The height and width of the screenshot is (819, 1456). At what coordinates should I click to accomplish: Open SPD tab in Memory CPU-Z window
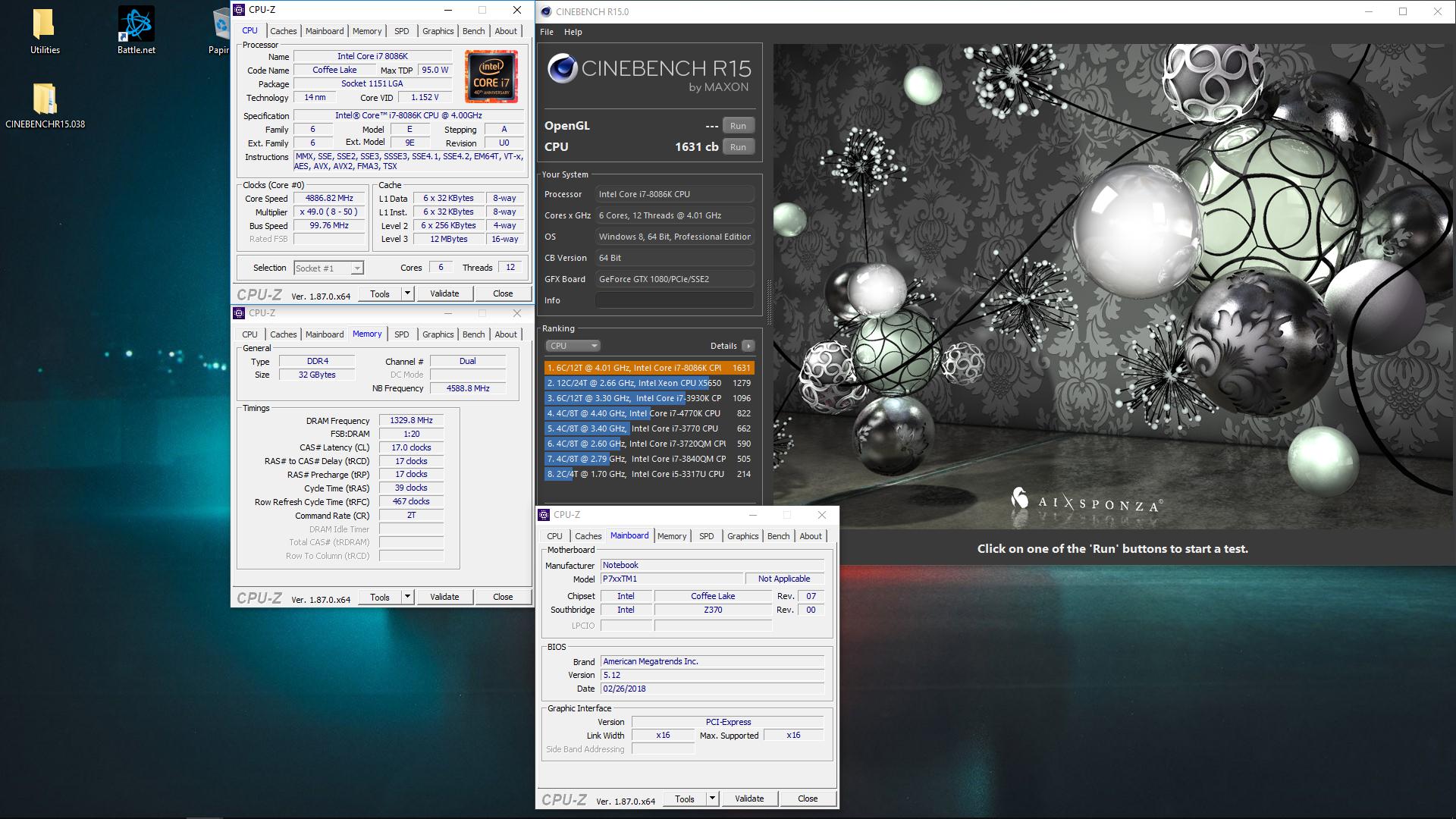click(x=402, y=334)
